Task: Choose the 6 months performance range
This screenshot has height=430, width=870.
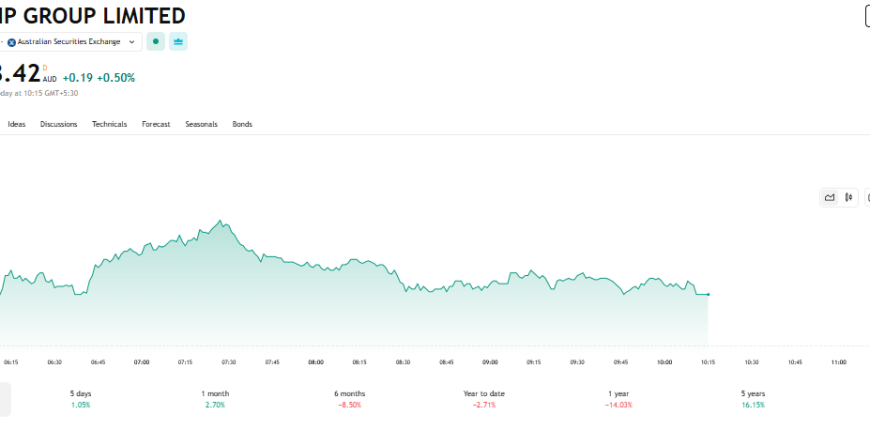Action: point(349,398)
